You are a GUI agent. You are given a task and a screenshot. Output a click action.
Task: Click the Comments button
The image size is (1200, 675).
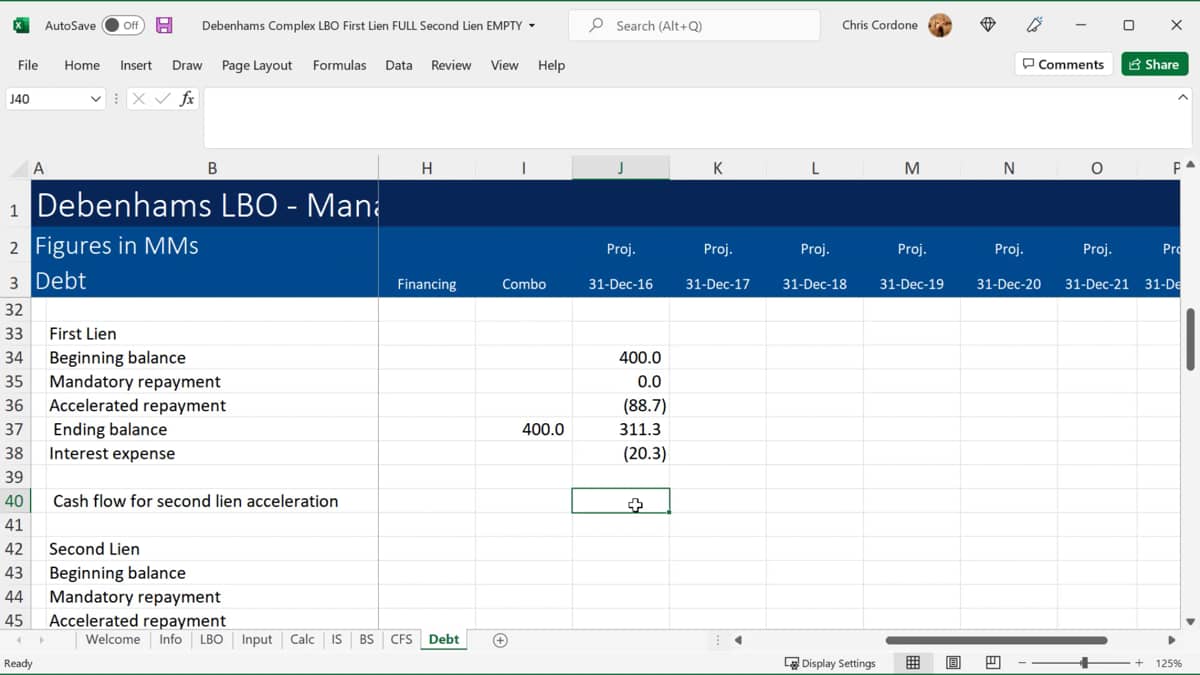[x=1063, y=64]
